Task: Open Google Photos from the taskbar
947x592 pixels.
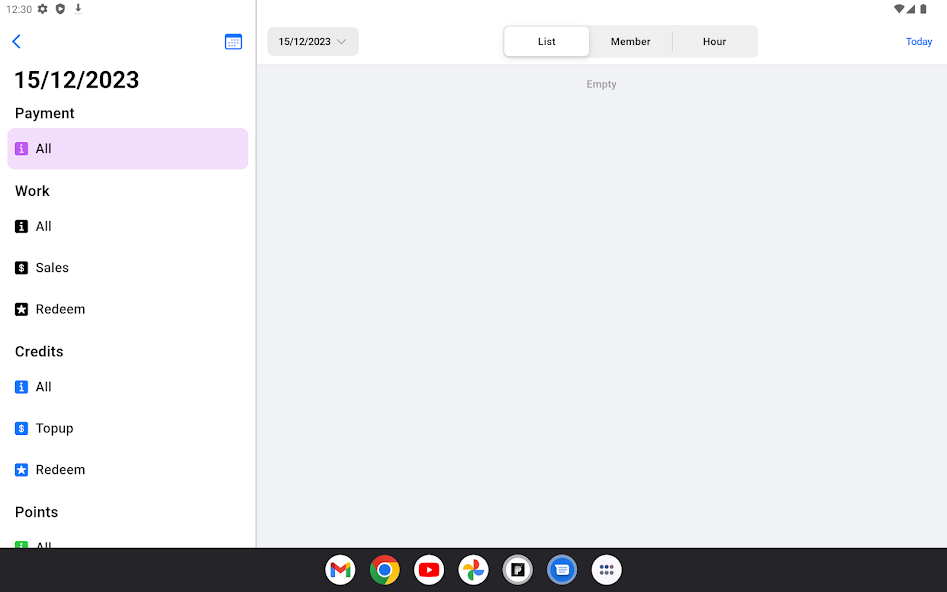Action: tap(473, 569)
